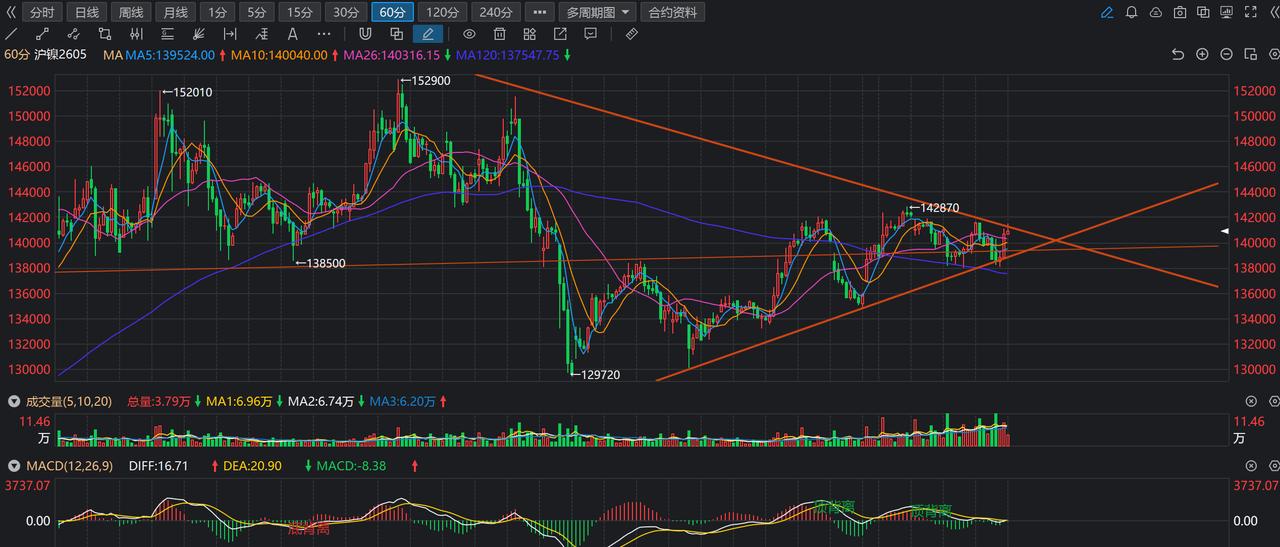Screen dimensions: 1280x547
Task: Select the 15分 period
Action: (299, 13)
